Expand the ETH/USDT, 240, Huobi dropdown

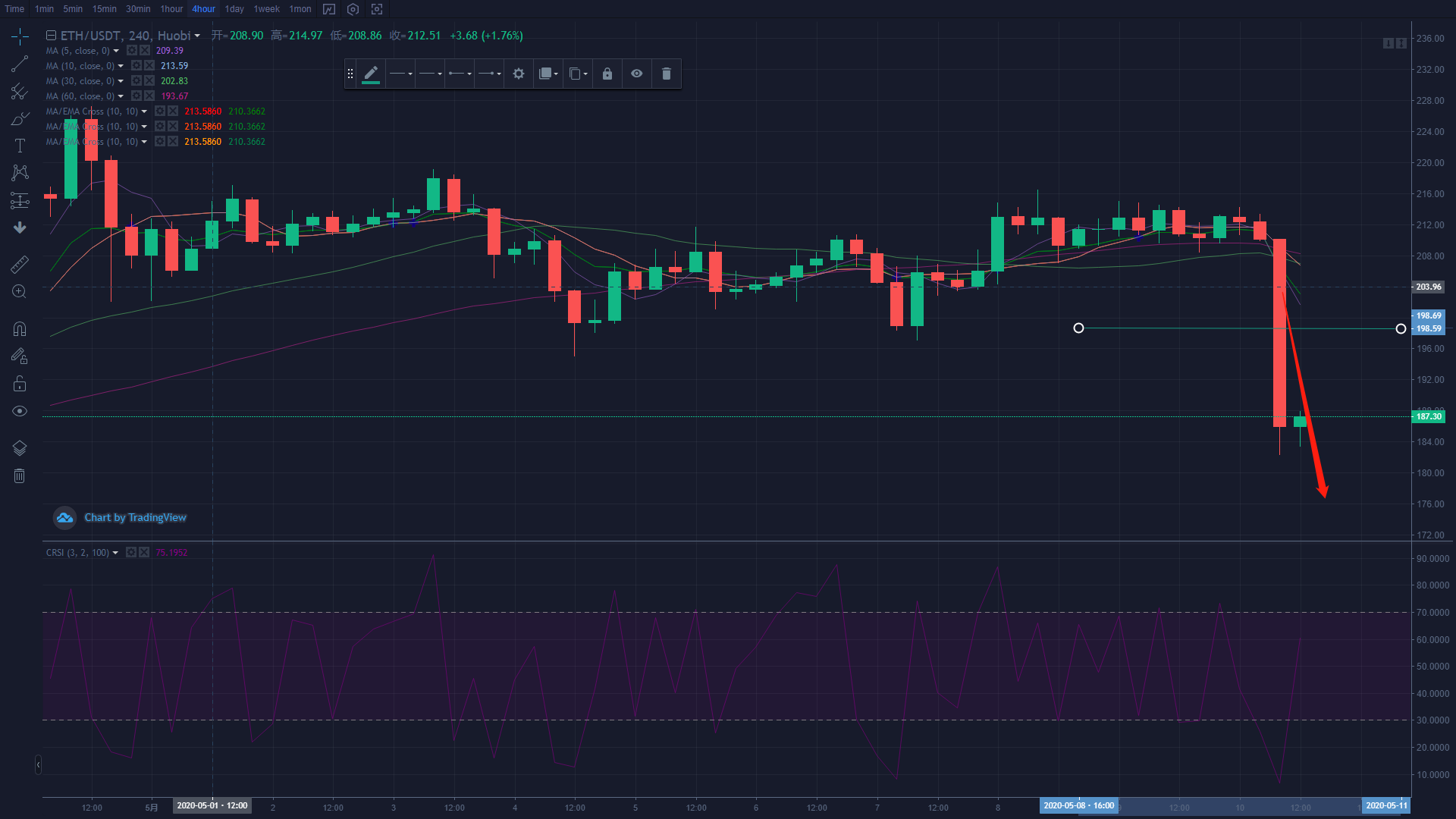[x=197, y=36]
